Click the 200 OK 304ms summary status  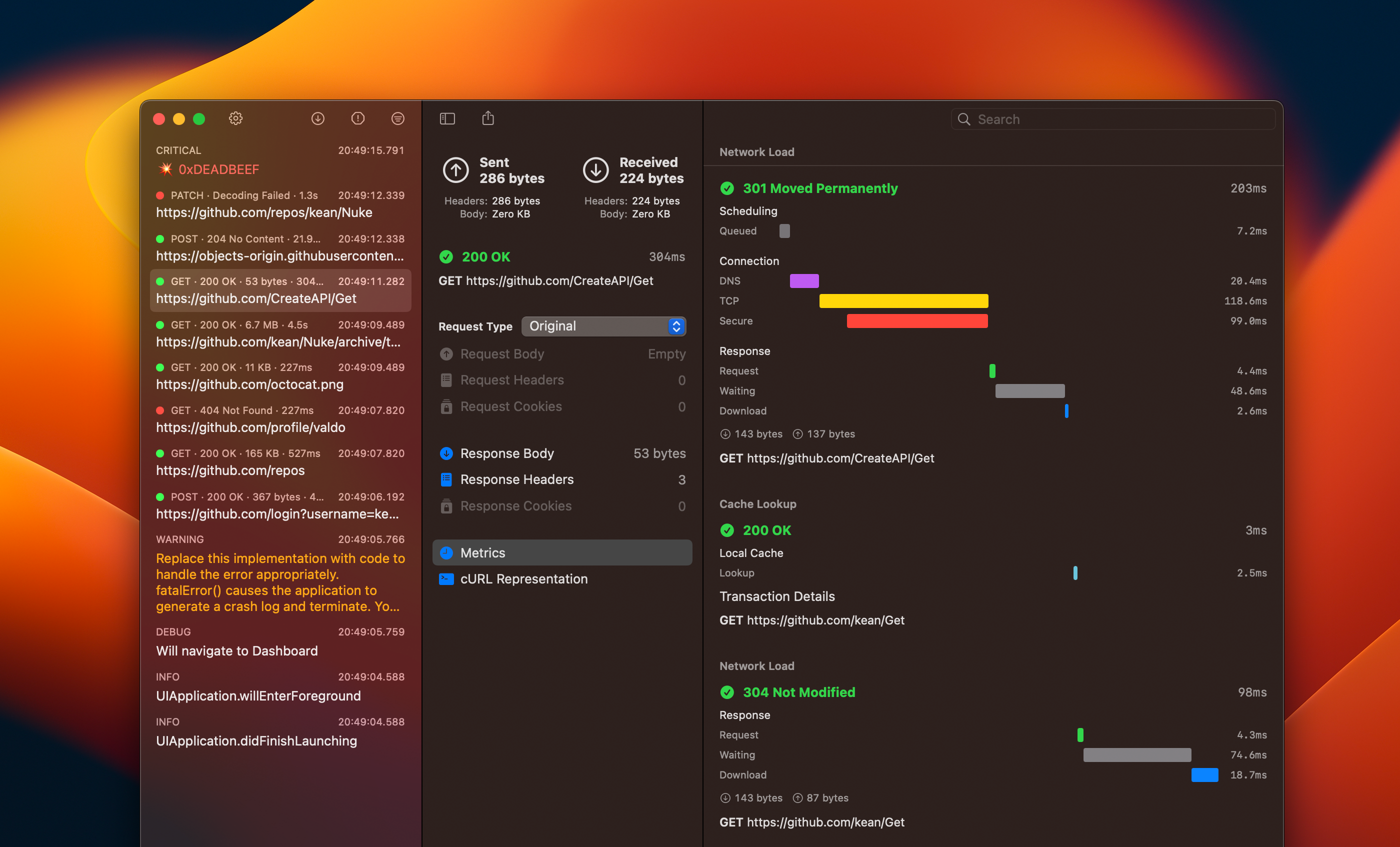click(x=486, y=257)
